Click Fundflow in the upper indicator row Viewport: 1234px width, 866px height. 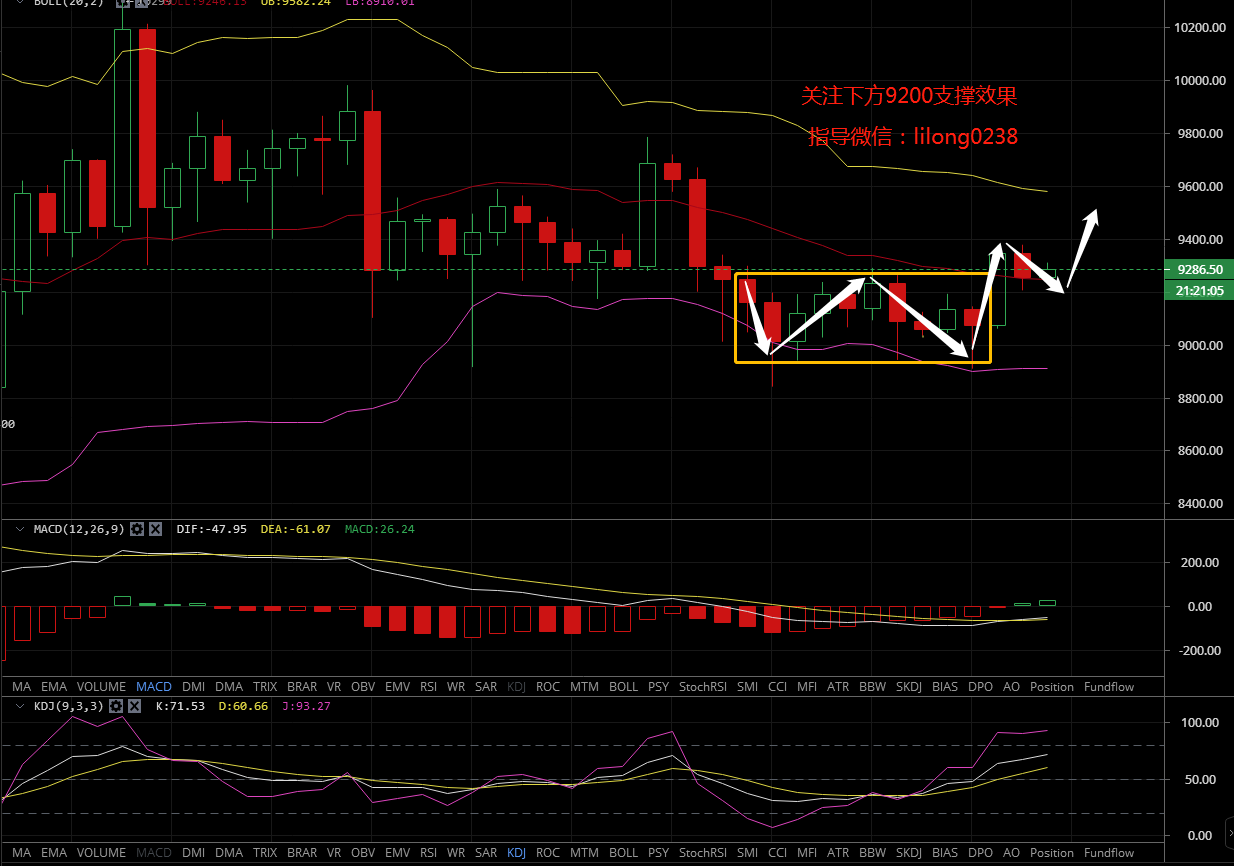[x=1109, y=687]
